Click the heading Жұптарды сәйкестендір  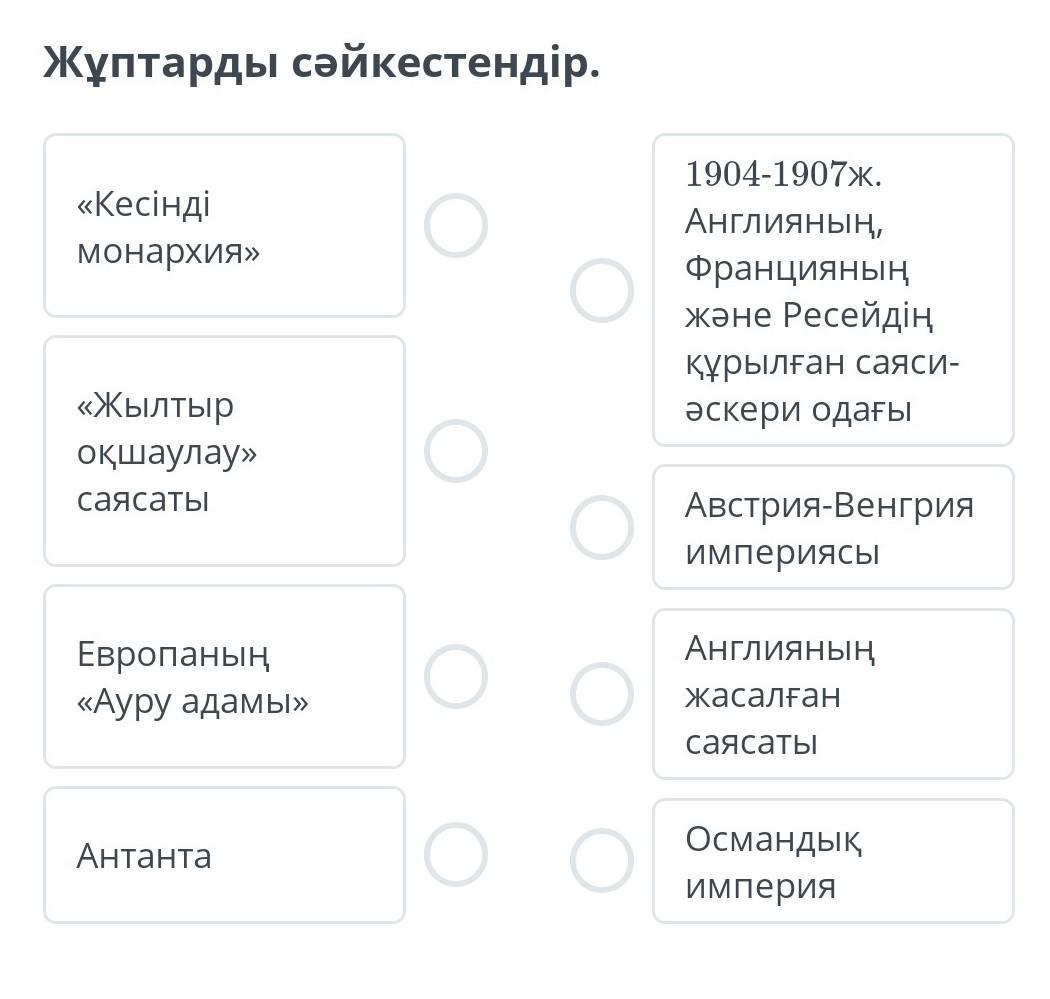(321, 64)
